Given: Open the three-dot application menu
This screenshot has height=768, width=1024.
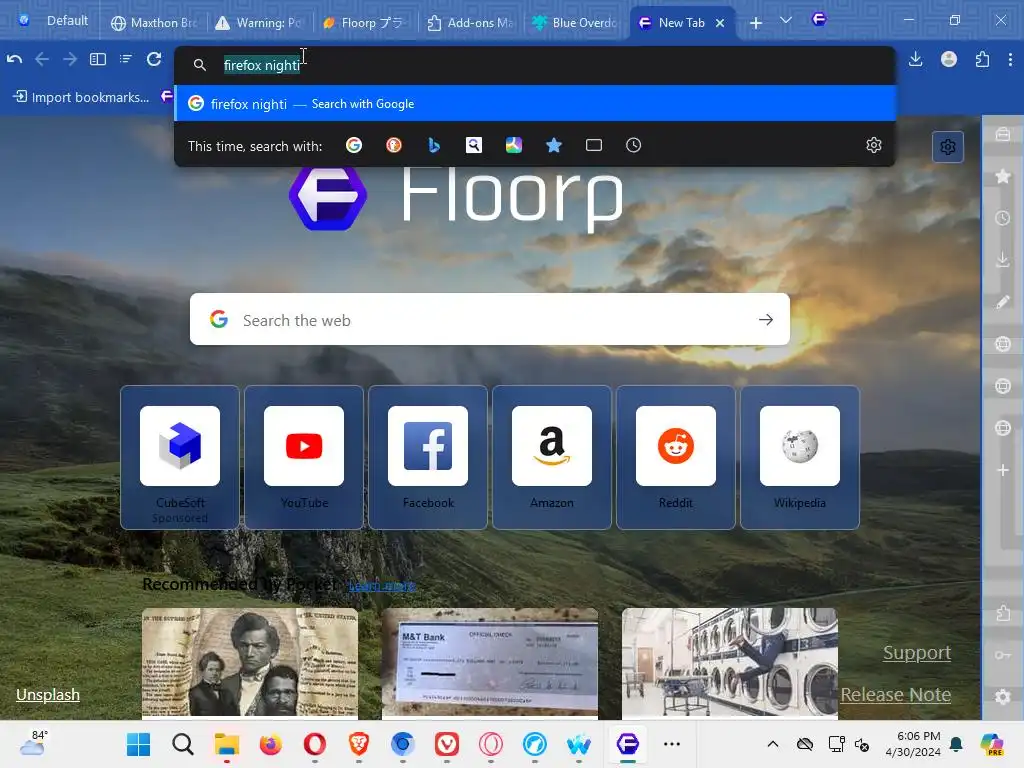Looking at the screenshot, I should tap(1010, 59).
